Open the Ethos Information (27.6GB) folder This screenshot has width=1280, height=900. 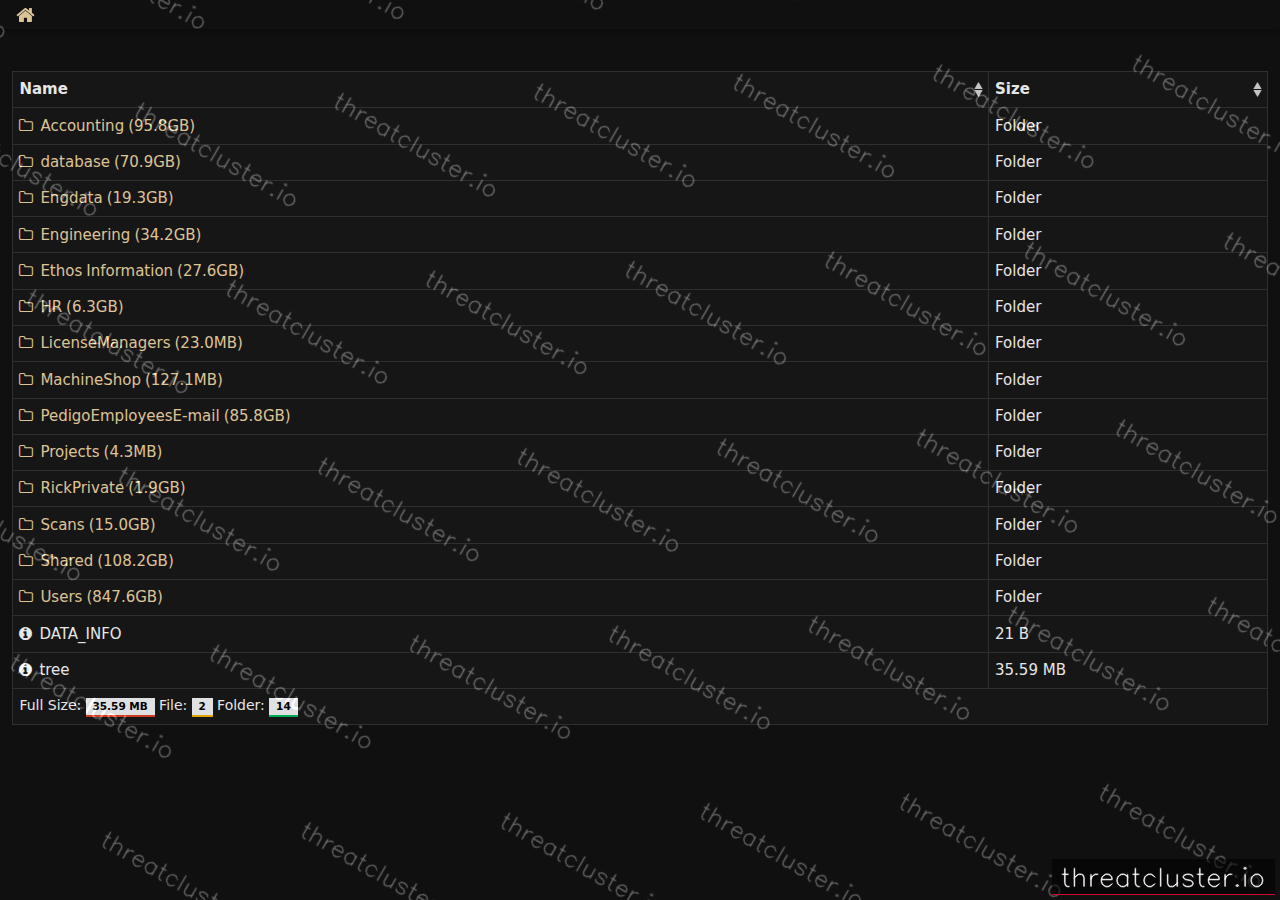point(142,270)
